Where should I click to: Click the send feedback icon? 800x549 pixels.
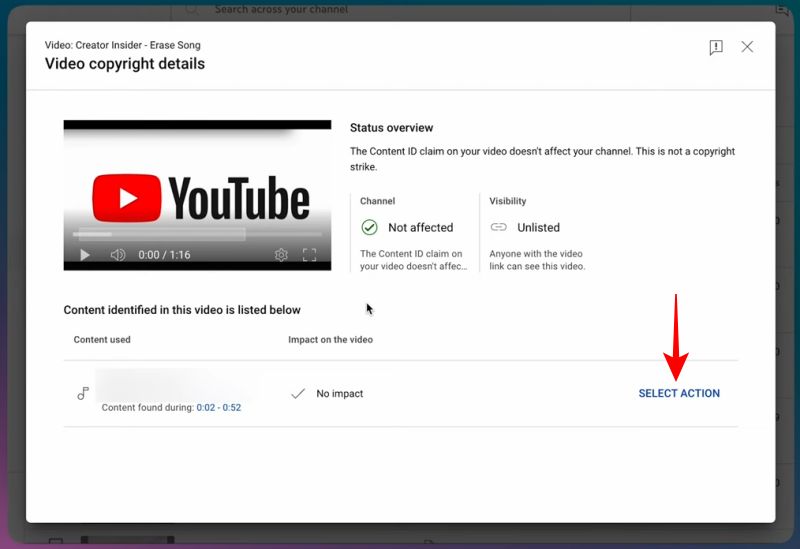click(716, 48)
